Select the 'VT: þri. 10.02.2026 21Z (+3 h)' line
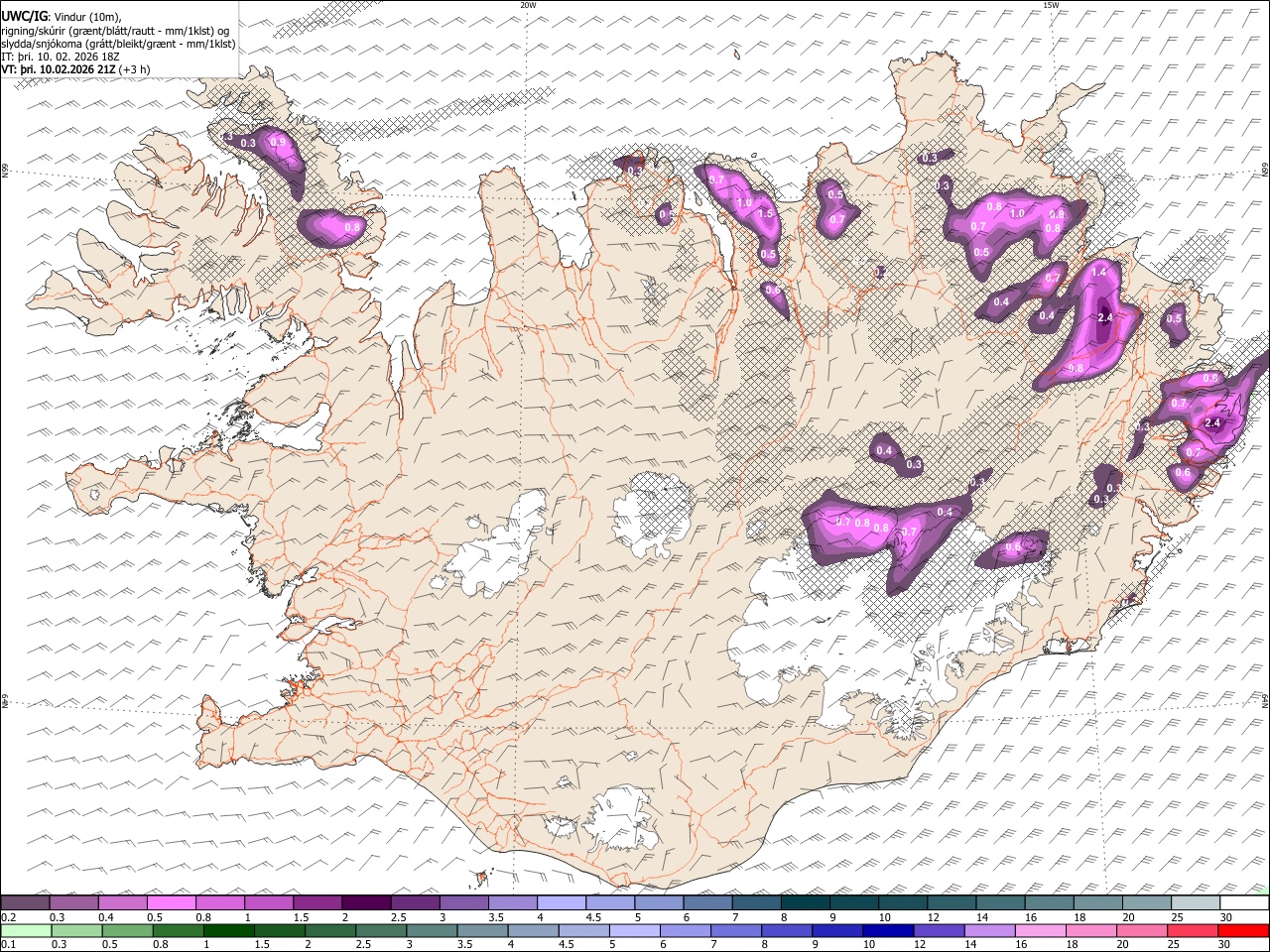 click(76, 69)
